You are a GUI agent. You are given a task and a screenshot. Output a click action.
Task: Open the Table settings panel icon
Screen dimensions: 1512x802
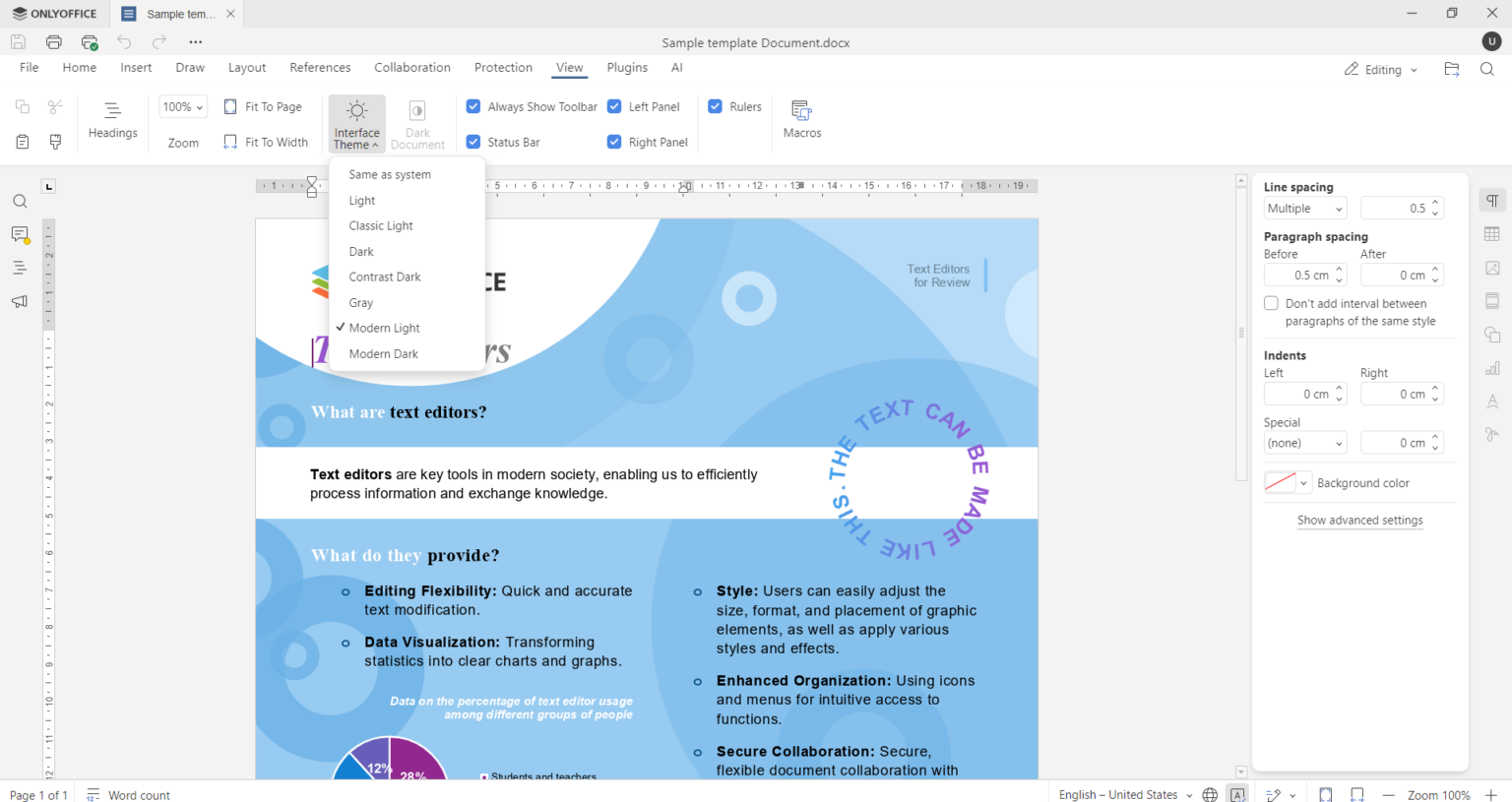click(x=1492, y=234)
